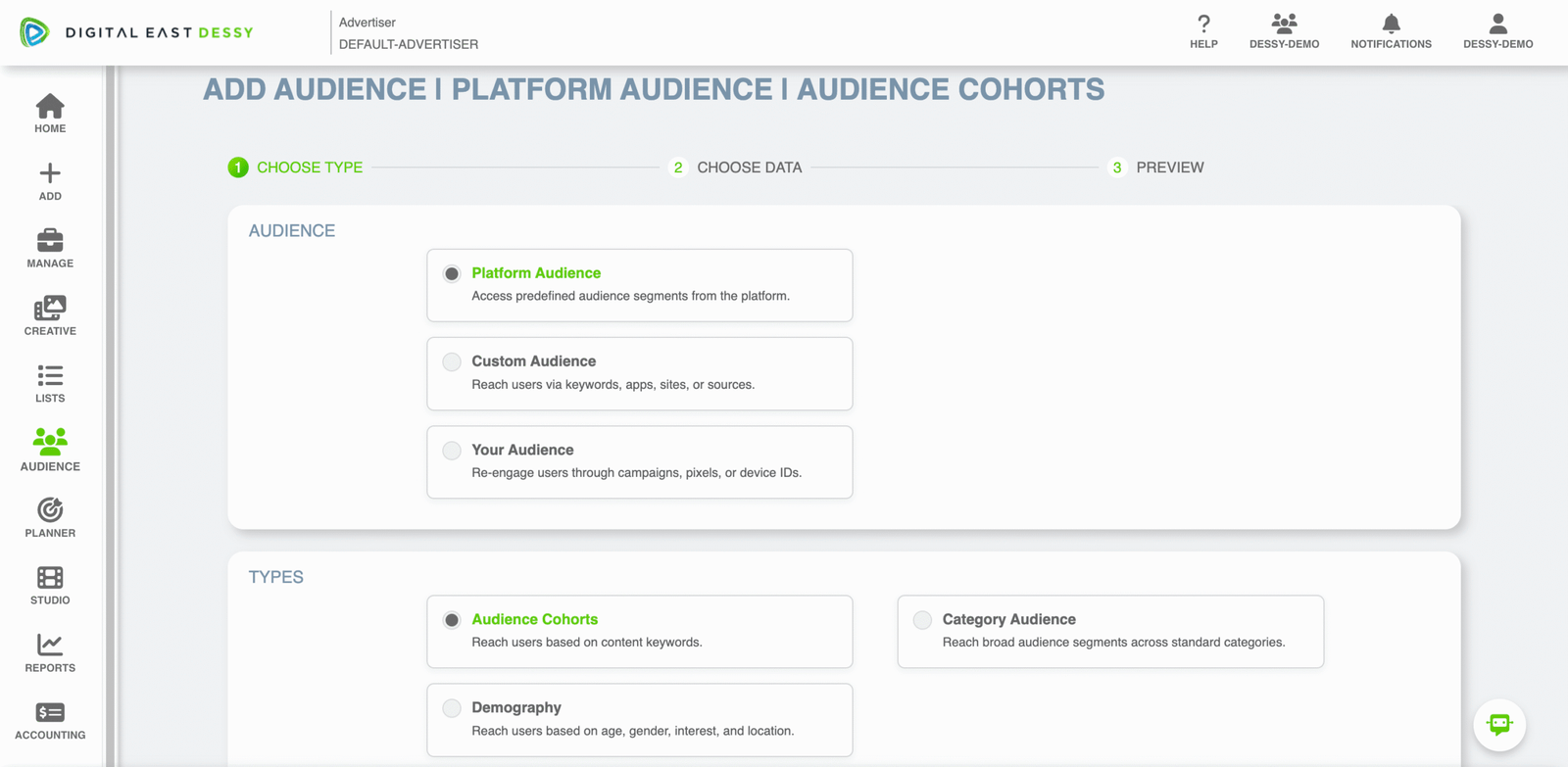1568x767 pixels.
Task: Select the Custom Audience radio button
Action: (x=452, y=362)
